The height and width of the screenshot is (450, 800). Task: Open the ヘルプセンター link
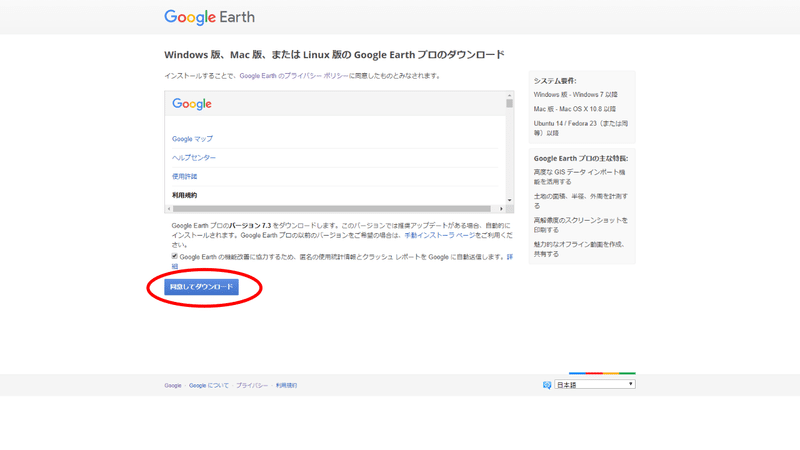pos(194,158)
